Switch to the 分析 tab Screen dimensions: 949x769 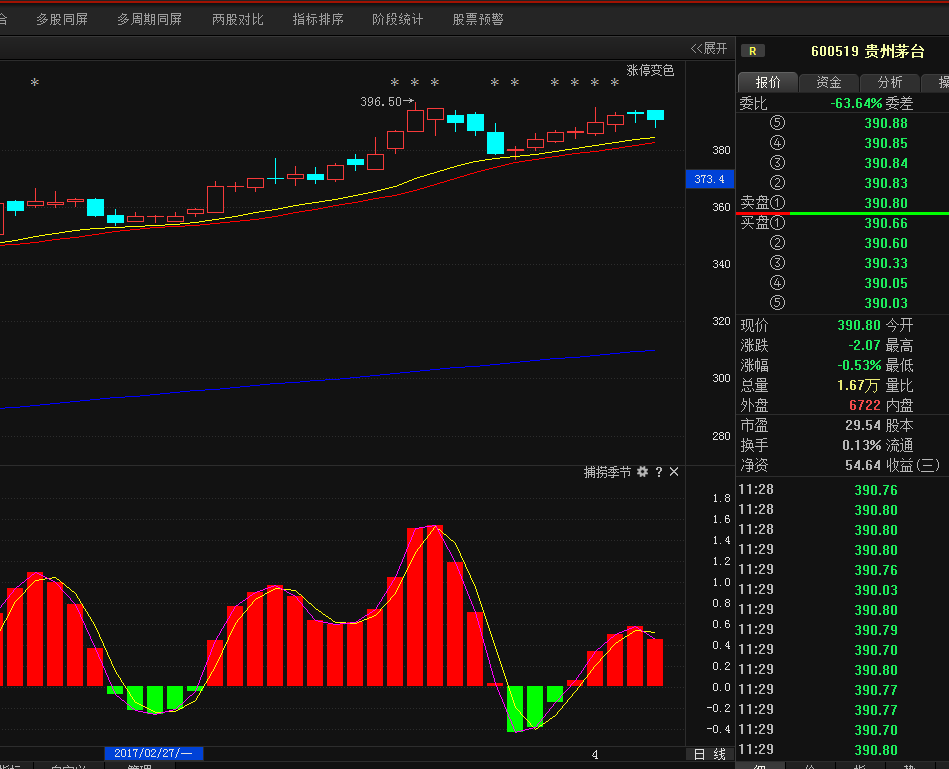pyautogui.click(x=890, y=82)
